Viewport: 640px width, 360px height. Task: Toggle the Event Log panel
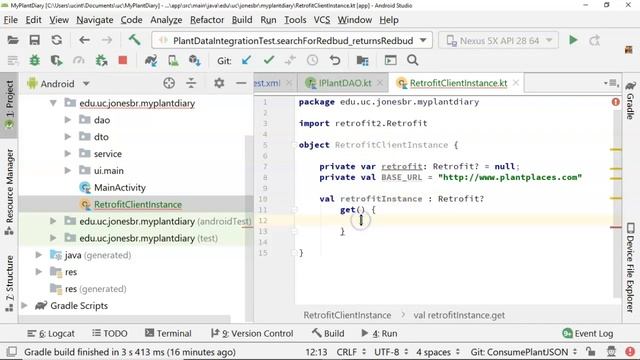588,333
